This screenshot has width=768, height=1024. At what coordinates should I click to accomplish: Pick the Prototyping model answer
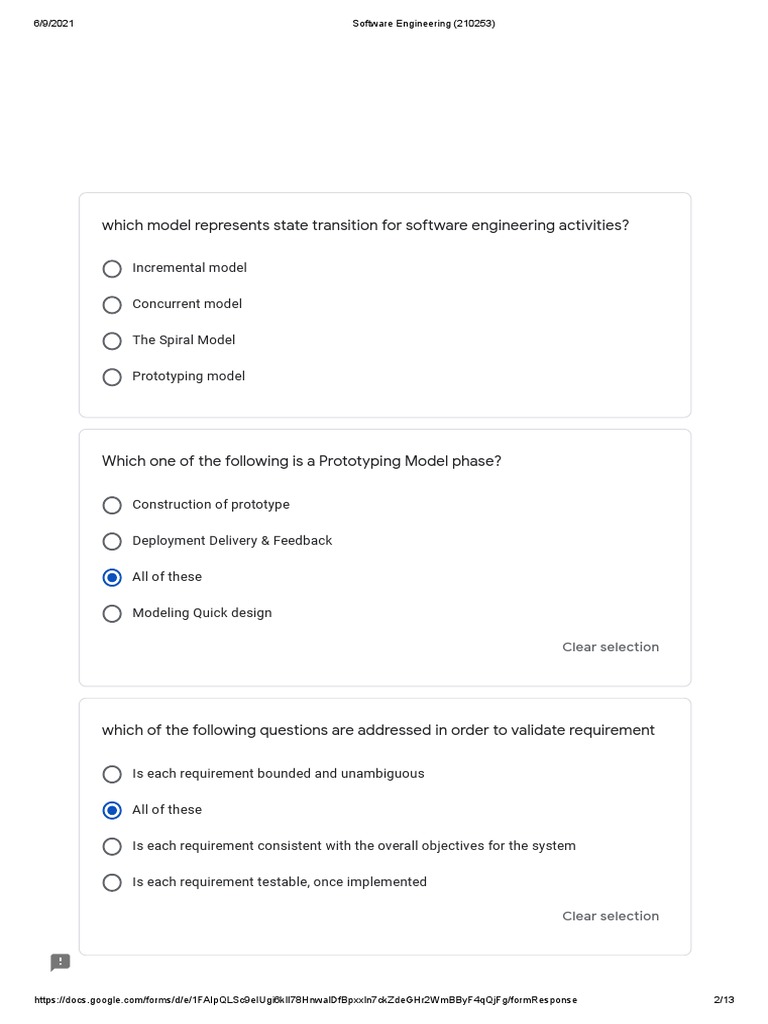click(112, 377)
